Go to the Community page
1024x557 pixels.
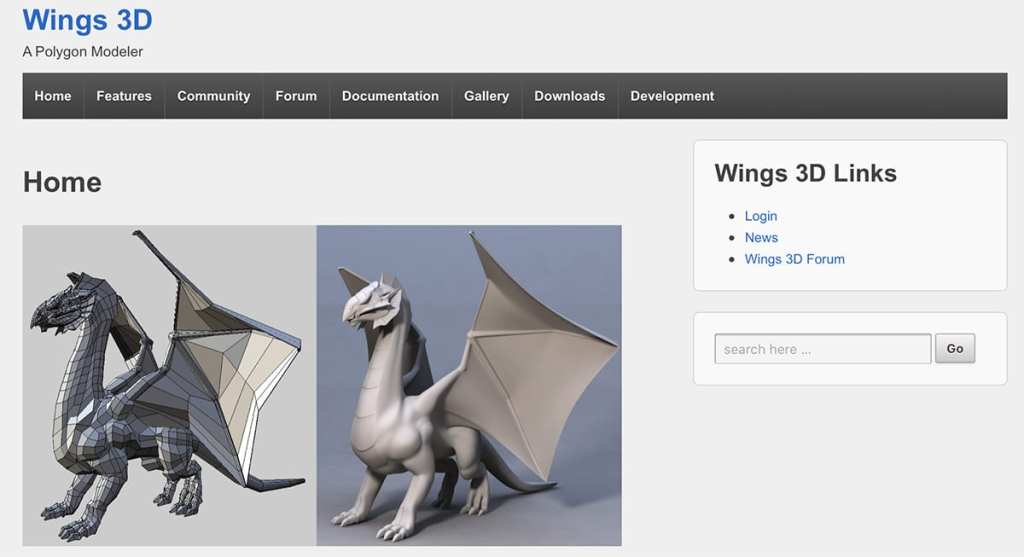click(214, 96)
